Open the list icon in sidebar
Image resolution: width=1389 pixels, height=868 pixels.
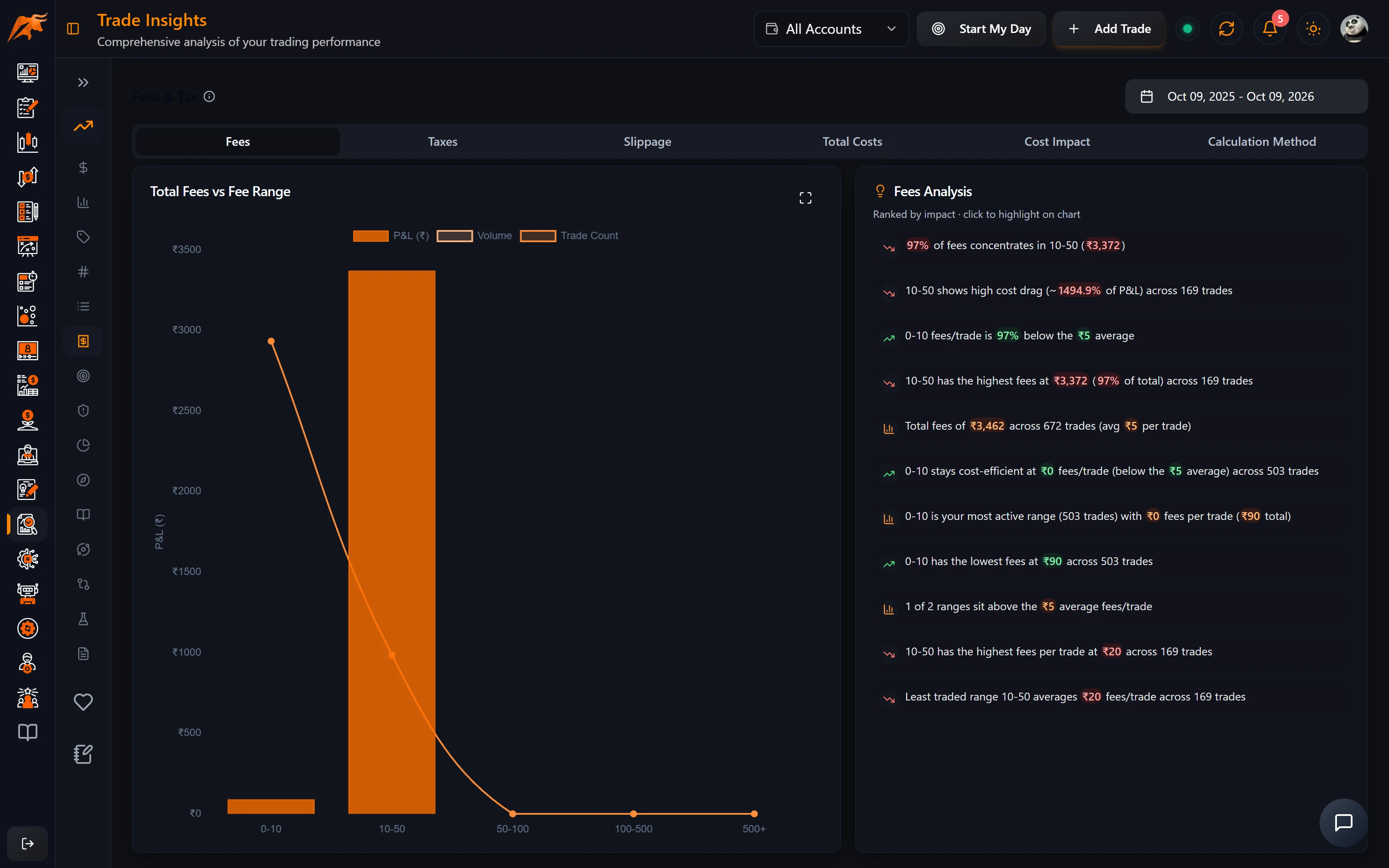tap(83, 306)
